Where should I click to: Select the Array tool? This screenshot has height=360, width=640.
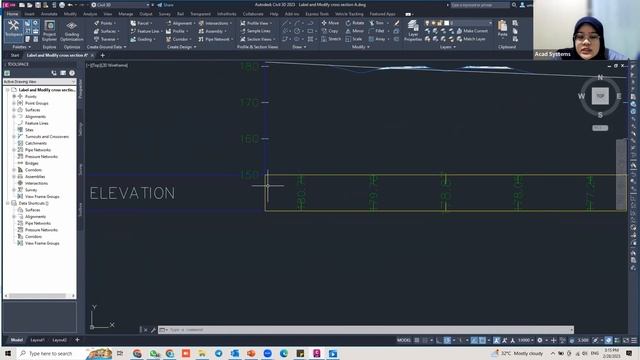point(377,39)
